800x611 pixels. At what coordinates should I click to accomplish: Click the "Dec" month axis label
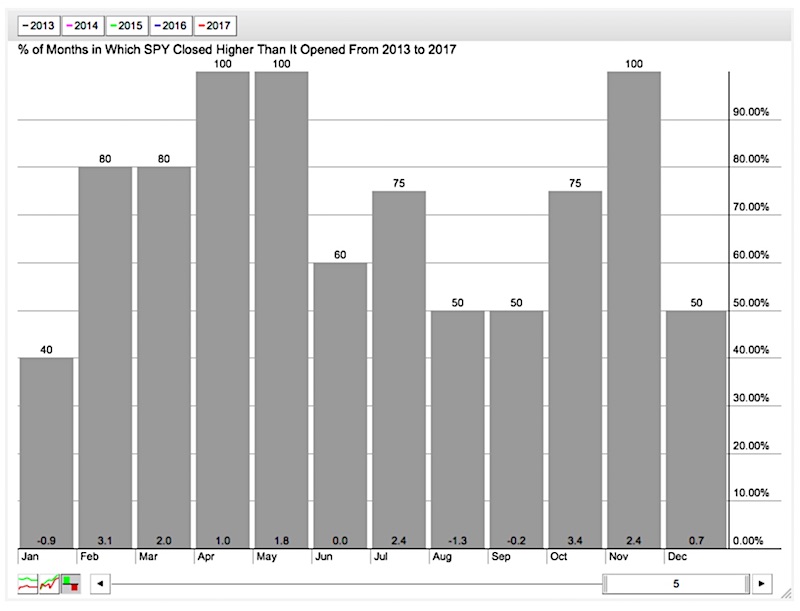[678, 556]
